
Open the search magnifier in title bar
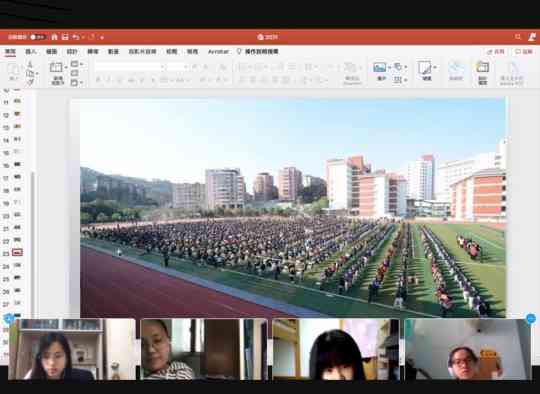pyautogui.click(x=518, y=37)
